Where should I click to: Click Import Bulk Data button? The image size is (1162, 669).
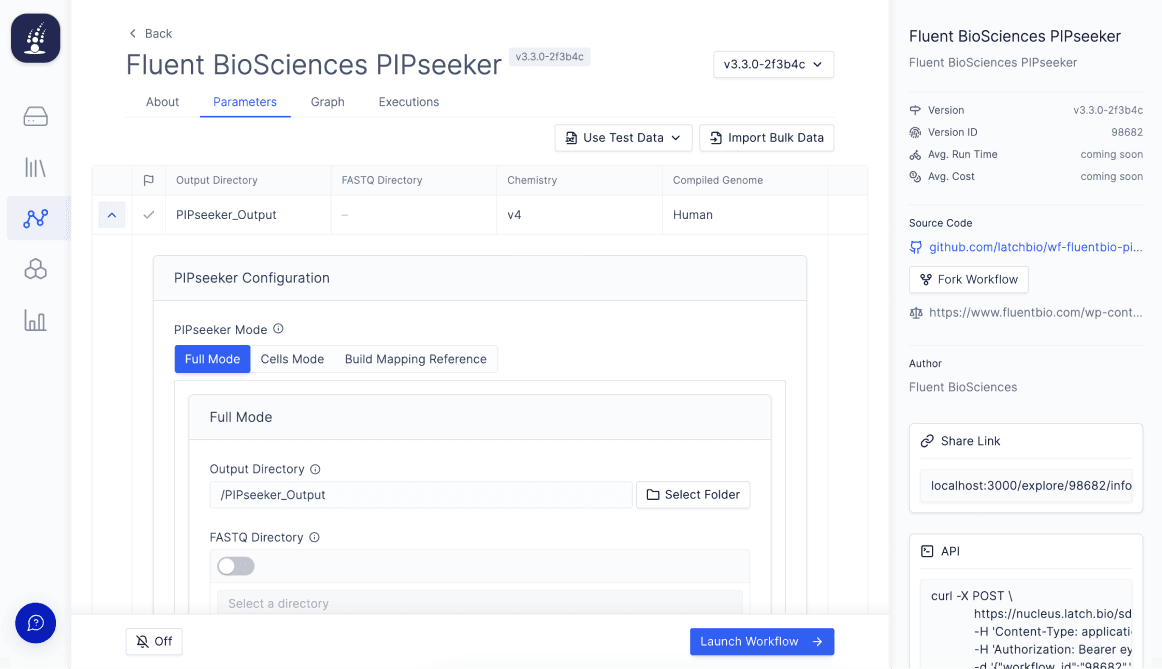(x=767, y=138)
